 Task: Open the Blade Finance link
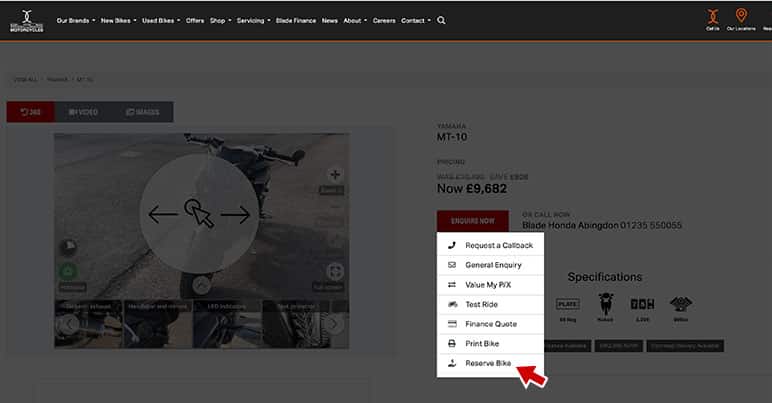coord(296,21)
